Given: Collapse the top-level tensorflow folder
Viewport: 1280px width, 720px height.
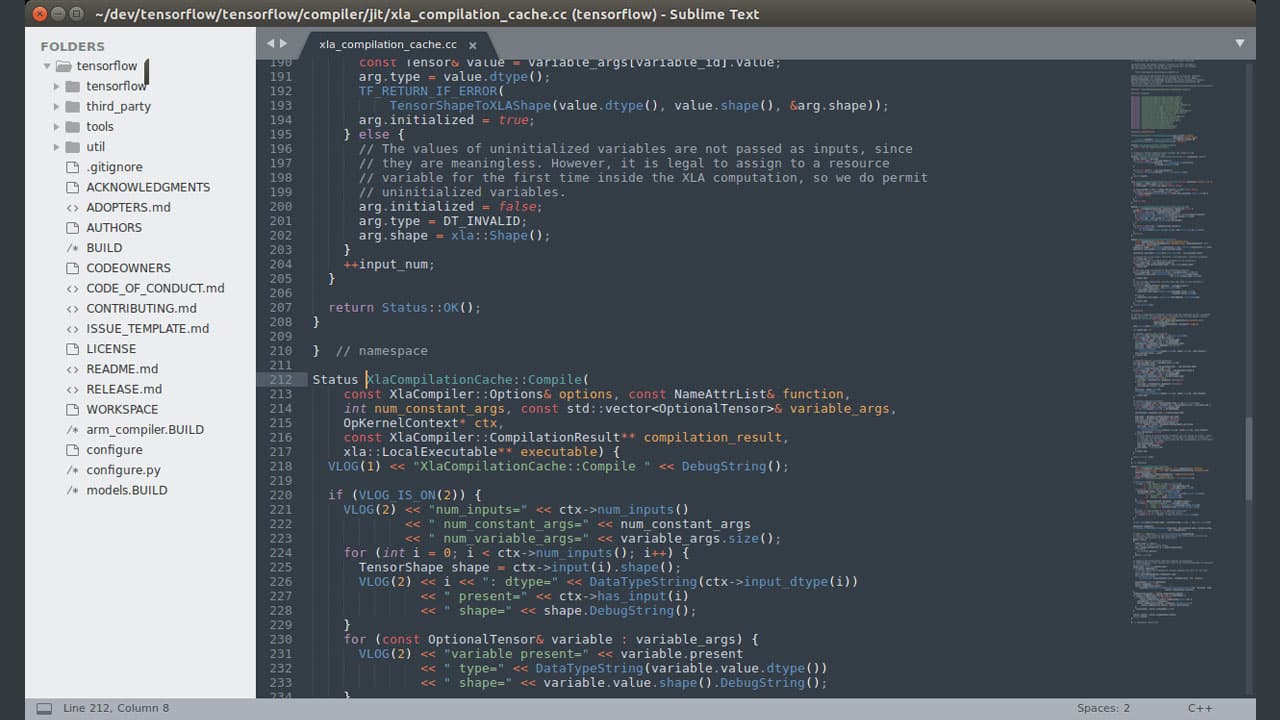Looking at the screenshot, I should (x=46, y=65).
